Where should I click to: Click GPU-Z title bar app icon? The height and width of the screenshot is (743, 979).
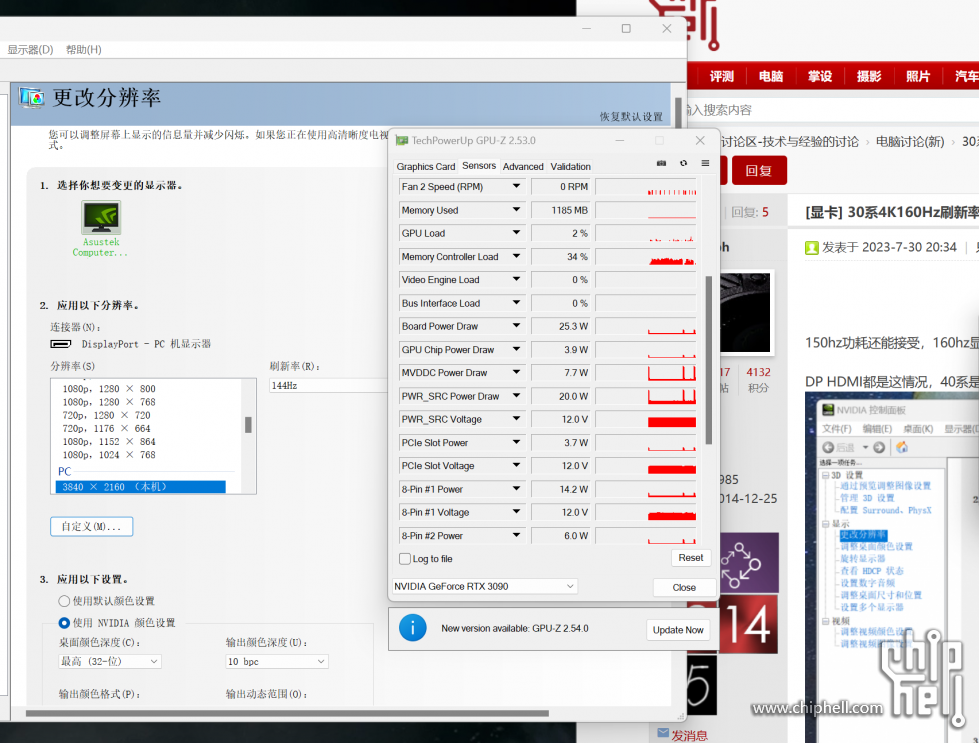pos(402,141)
